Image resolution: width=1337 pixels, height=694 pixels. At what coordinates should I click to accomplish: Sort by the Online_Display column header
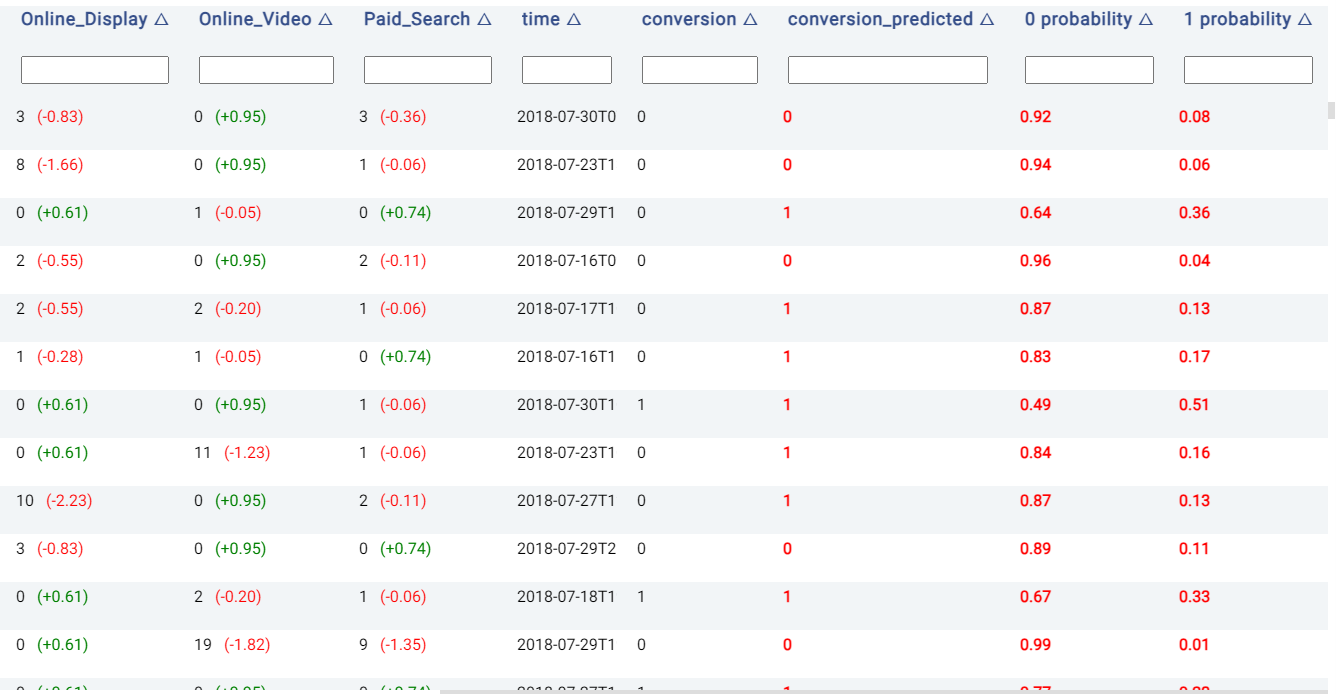(x=94, y=20)
